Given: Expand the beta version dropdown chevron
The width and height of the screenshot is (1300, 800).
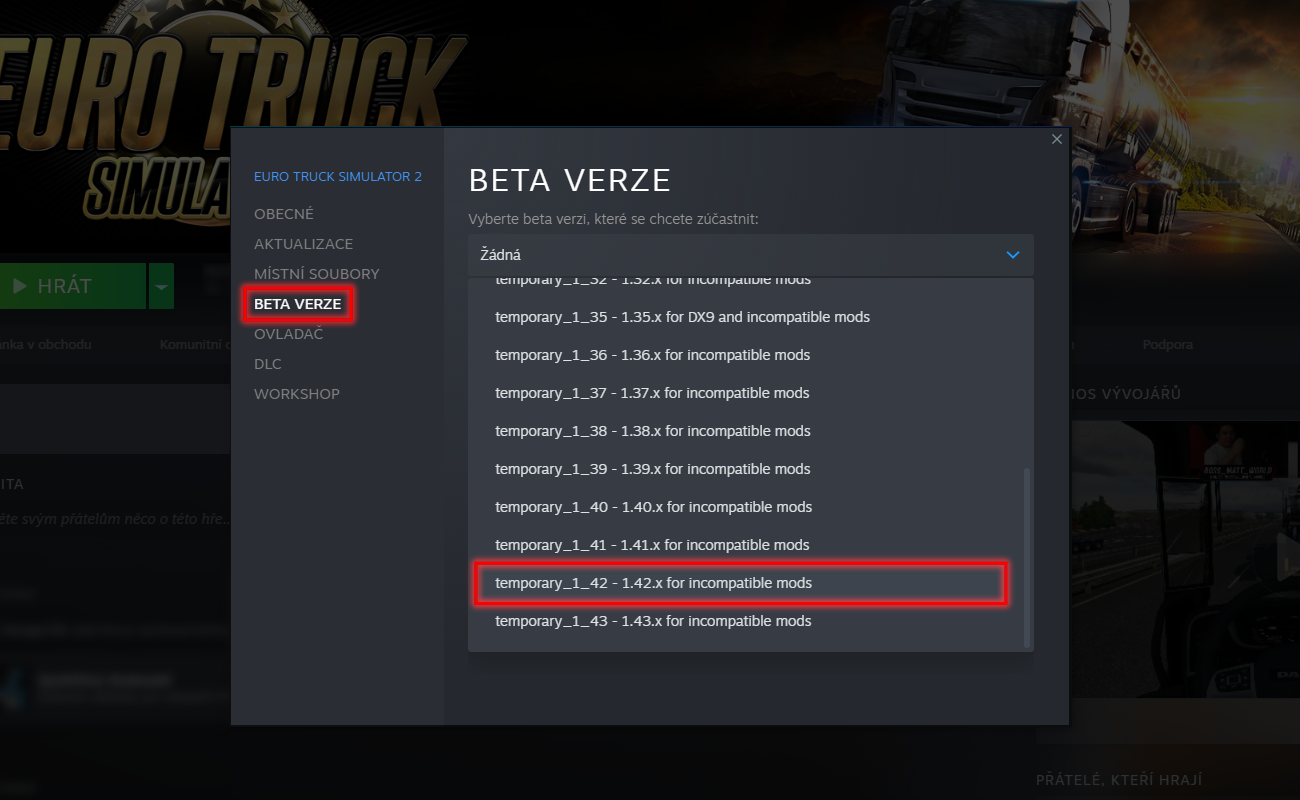Looking at the screenshot, I should pos(1012,255).
